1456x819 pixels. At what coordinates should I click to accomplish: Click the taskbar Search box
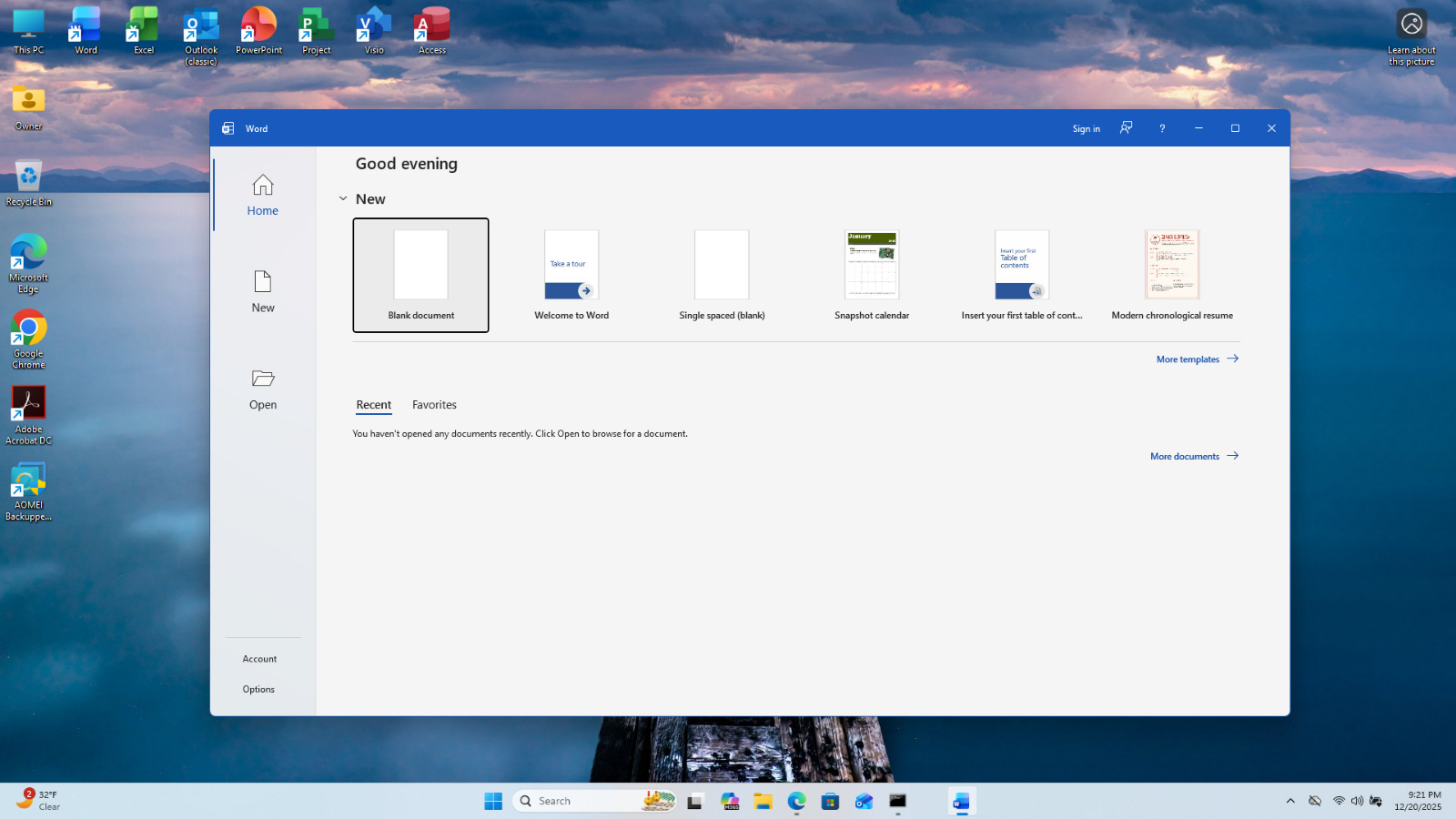[595, 801]
